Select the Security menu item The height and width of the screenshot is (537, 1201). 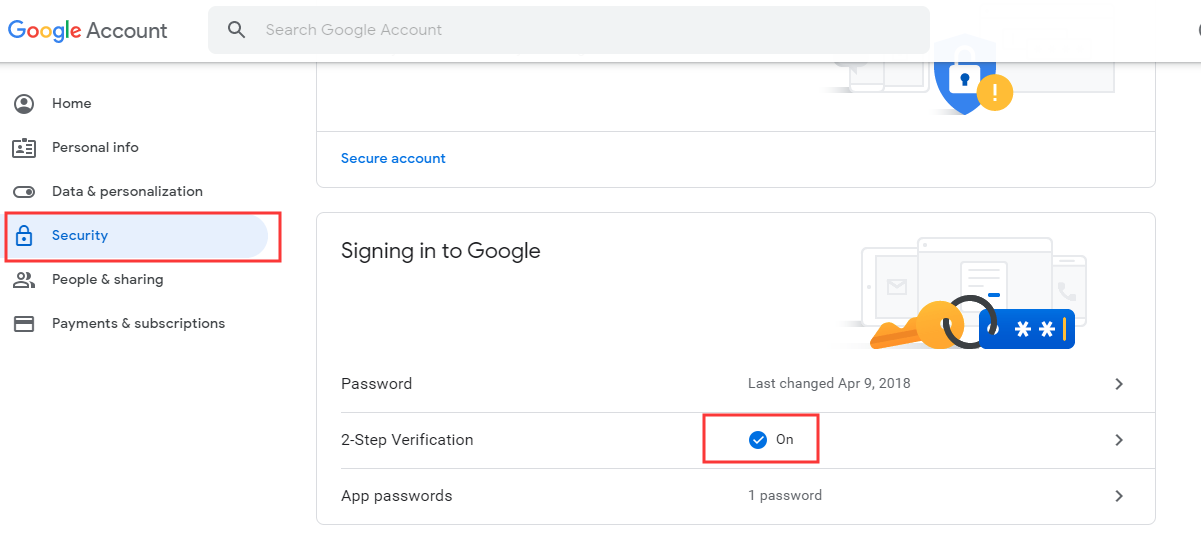(136, 236)
